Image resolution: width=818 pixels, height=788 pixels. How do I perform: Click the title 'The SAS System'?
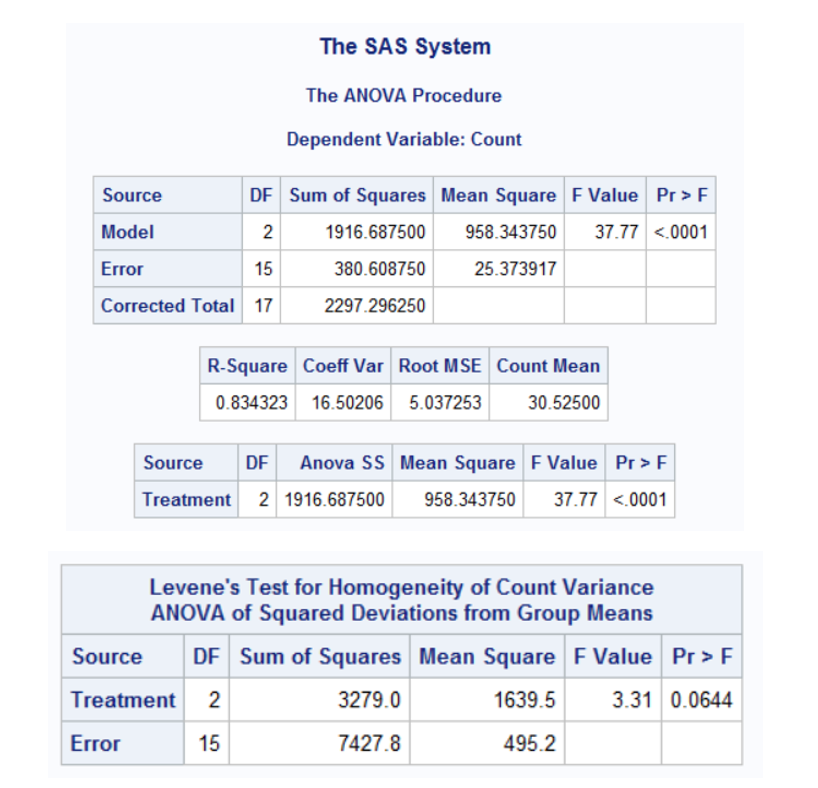404,46
